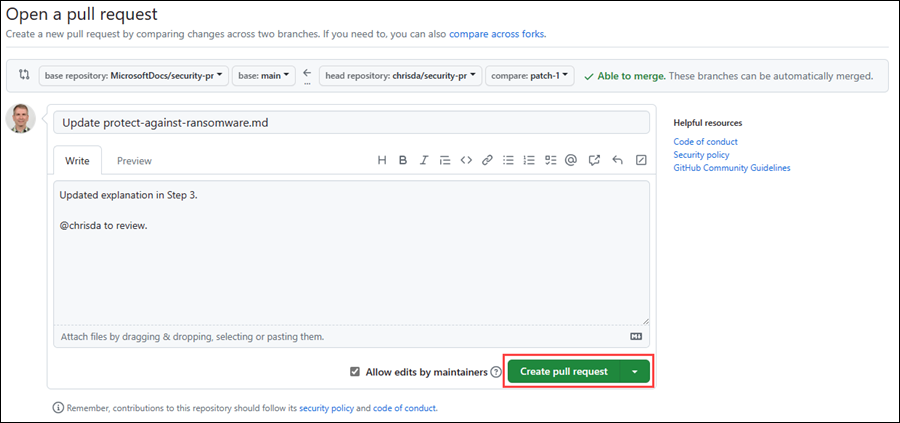The height and width of the screenshot is (423, 900).
Task: Click the Attach files by dragging area
Action: (351, 336)
